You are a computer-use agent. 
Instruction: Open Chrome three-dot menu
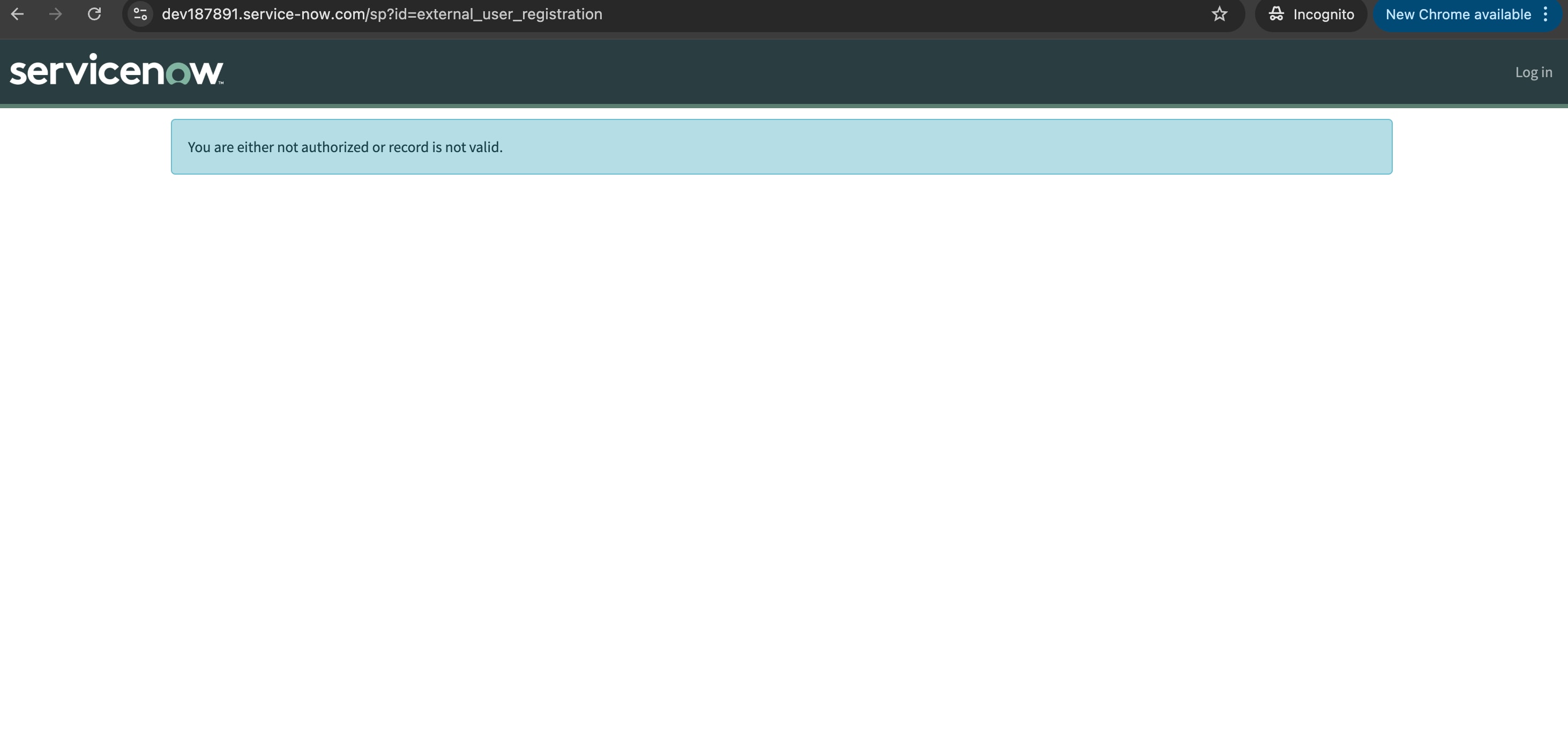coord(1545,14)
